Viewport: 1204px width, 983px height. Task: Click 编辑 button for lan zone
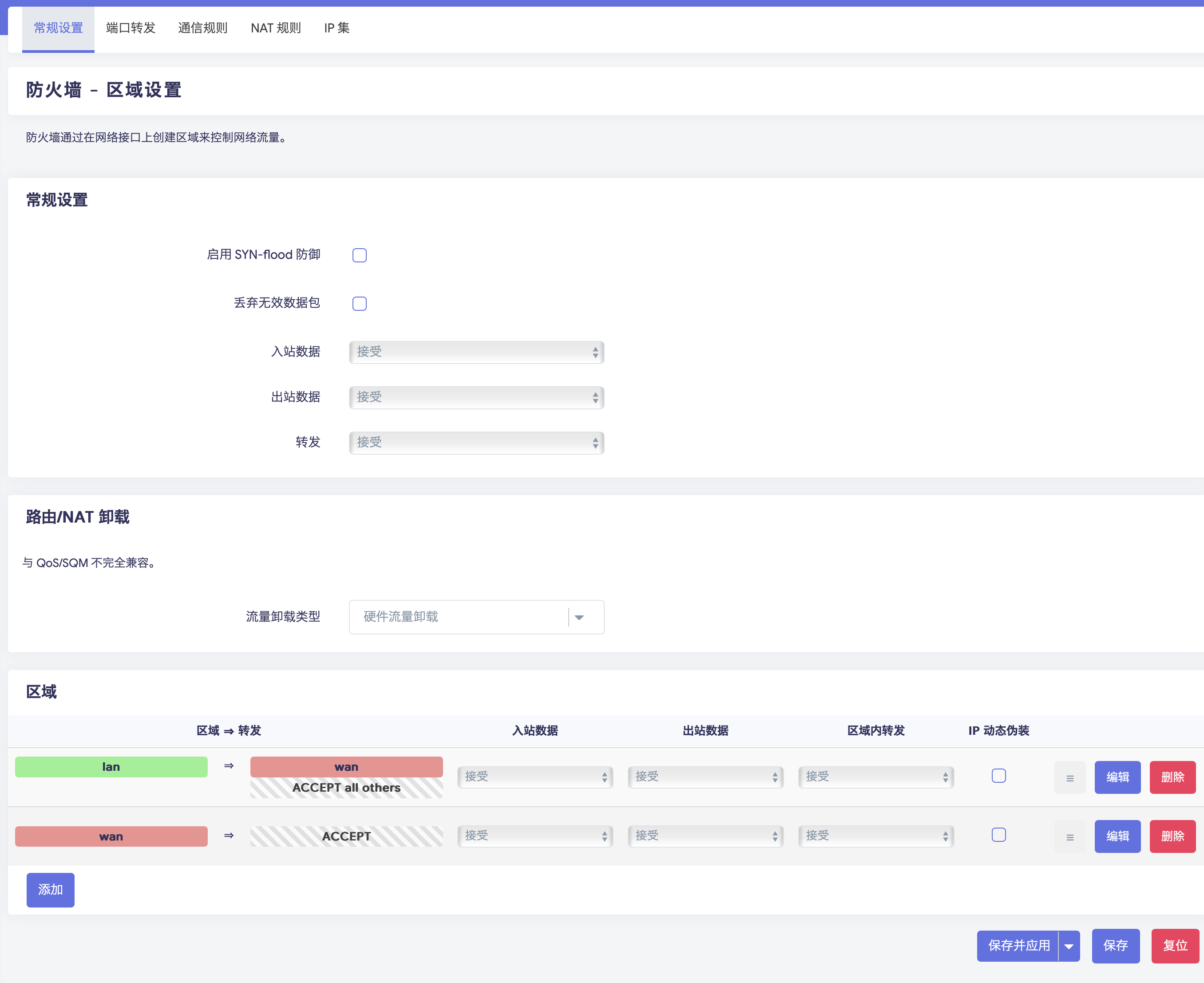1117,777
